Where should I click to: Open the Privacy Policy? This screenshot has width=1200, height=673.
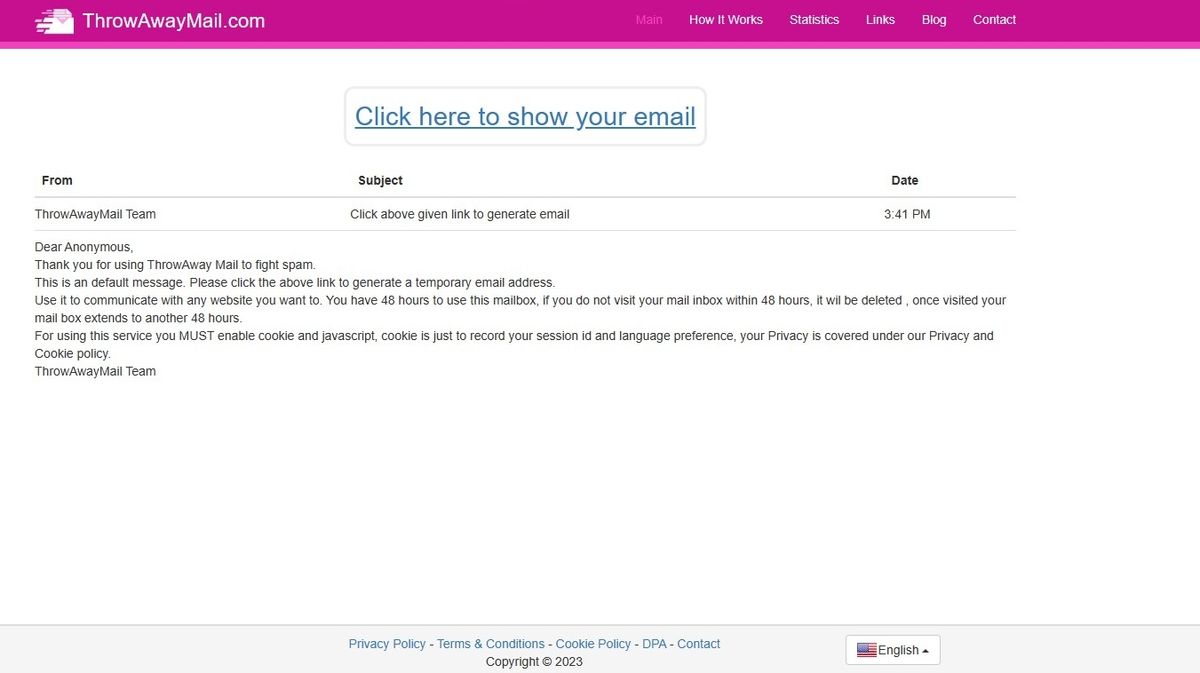pos(387,643)
